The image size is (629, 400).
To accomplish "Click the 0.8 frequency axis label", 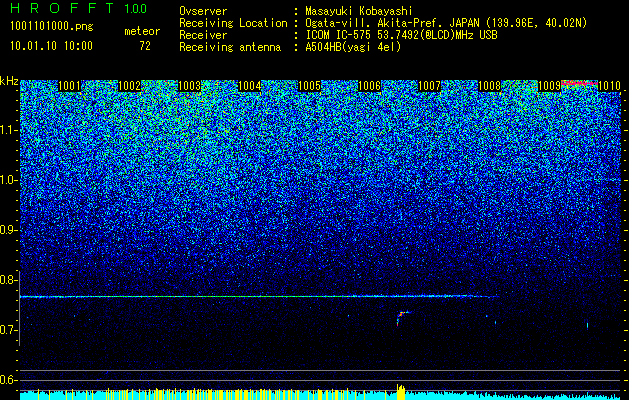I will (x=8, y=280).
